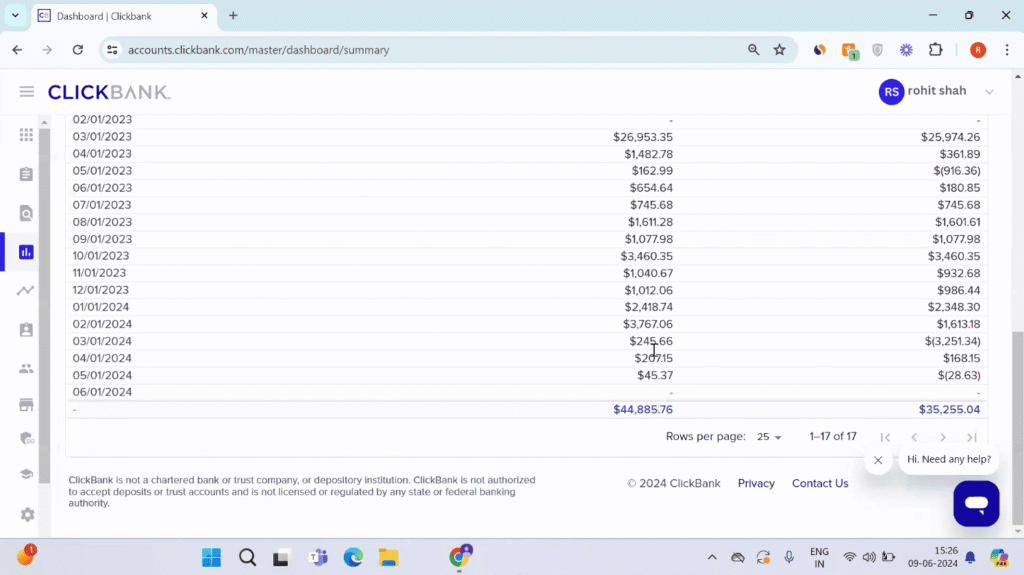Open the hamburger menu beside ClickBank logo
Screen dimensions: 1024x575
tap(27, 92)
